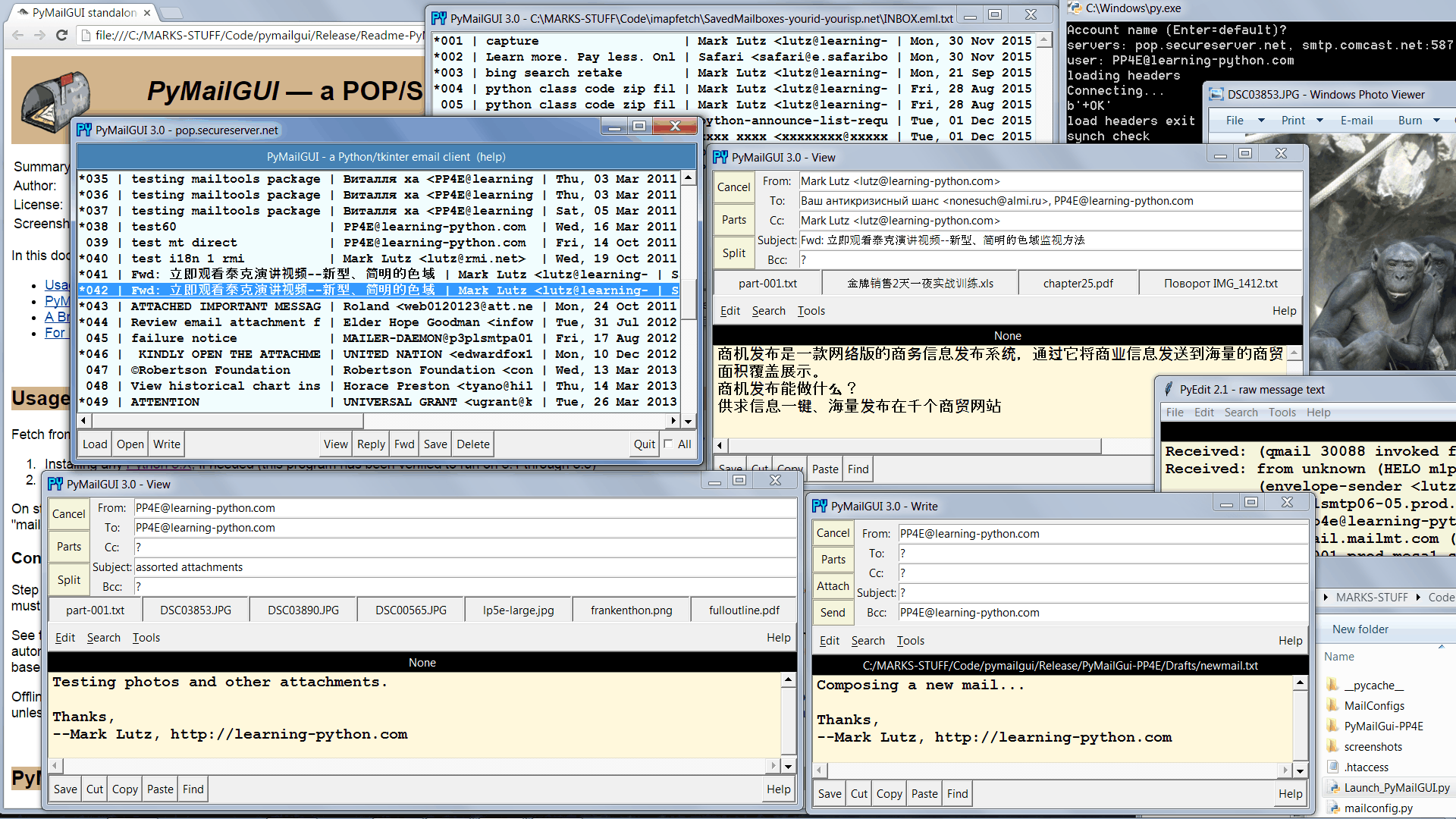Open the Burn dropdown arrow
Image resolution: width=1456 pixels, height=819 pixels.
coord(1436,121)
